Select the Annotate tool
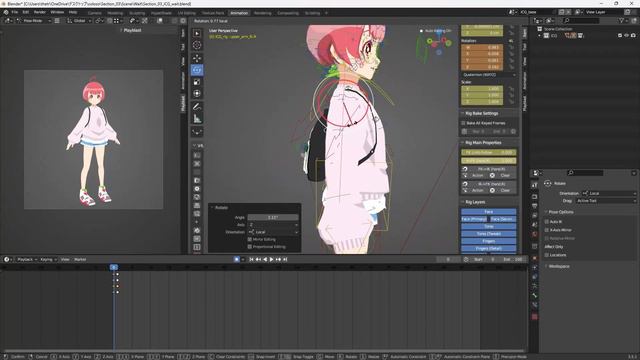The height and width of the screenshot is (360, 640). (x=197, y=107)
